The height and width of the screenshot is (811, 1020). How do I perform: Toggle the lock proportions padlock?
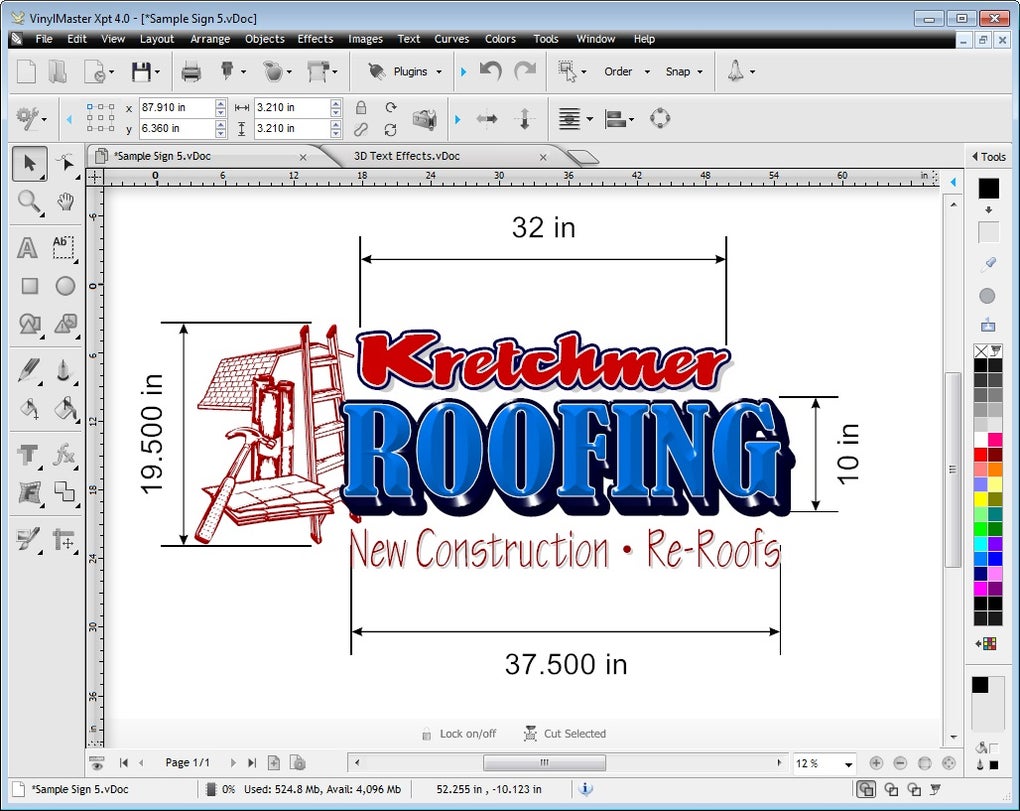click(x=361, y=107)
